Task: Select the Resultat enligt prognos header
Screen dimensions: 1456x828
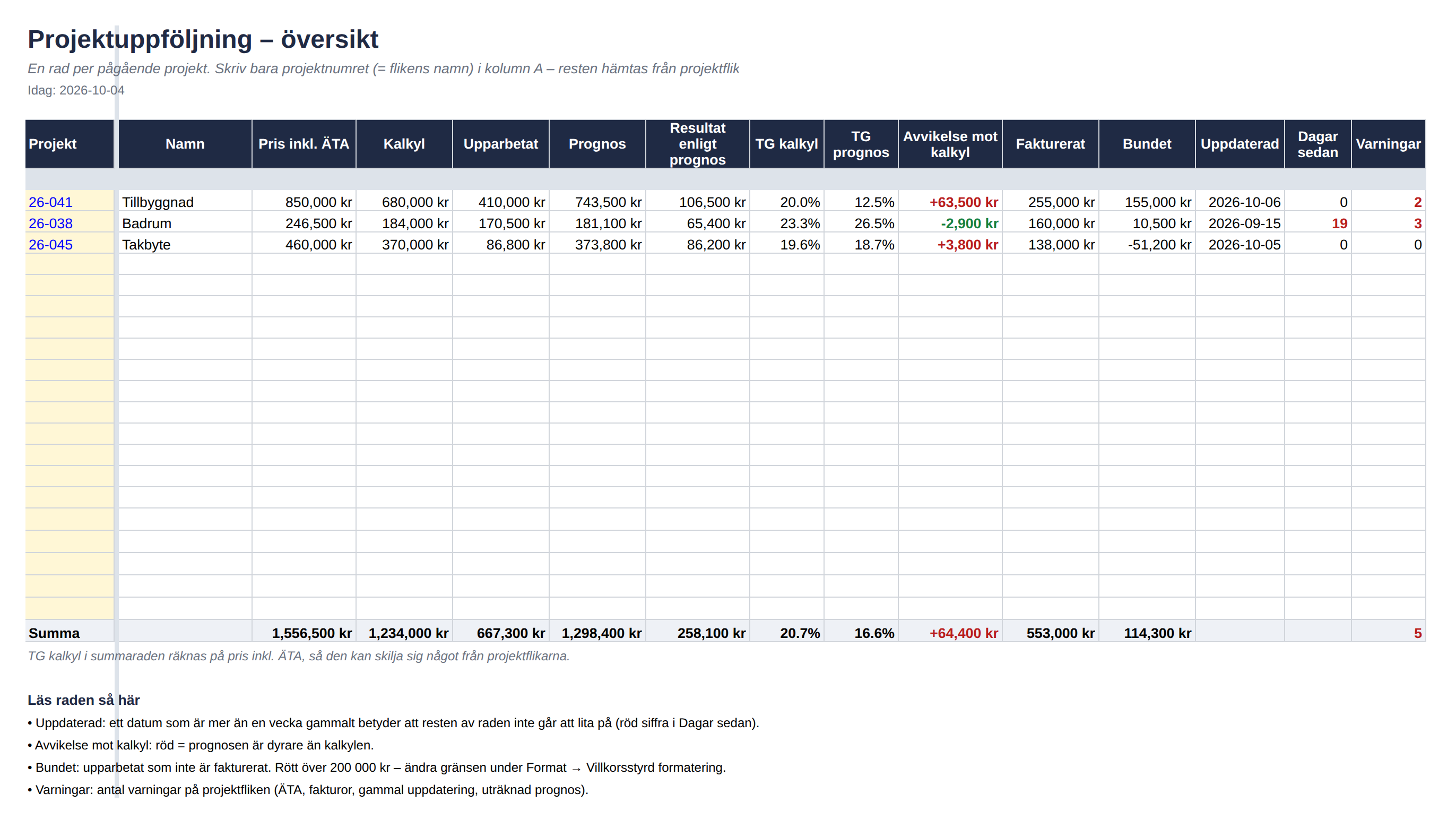Action: pos(698,144)
